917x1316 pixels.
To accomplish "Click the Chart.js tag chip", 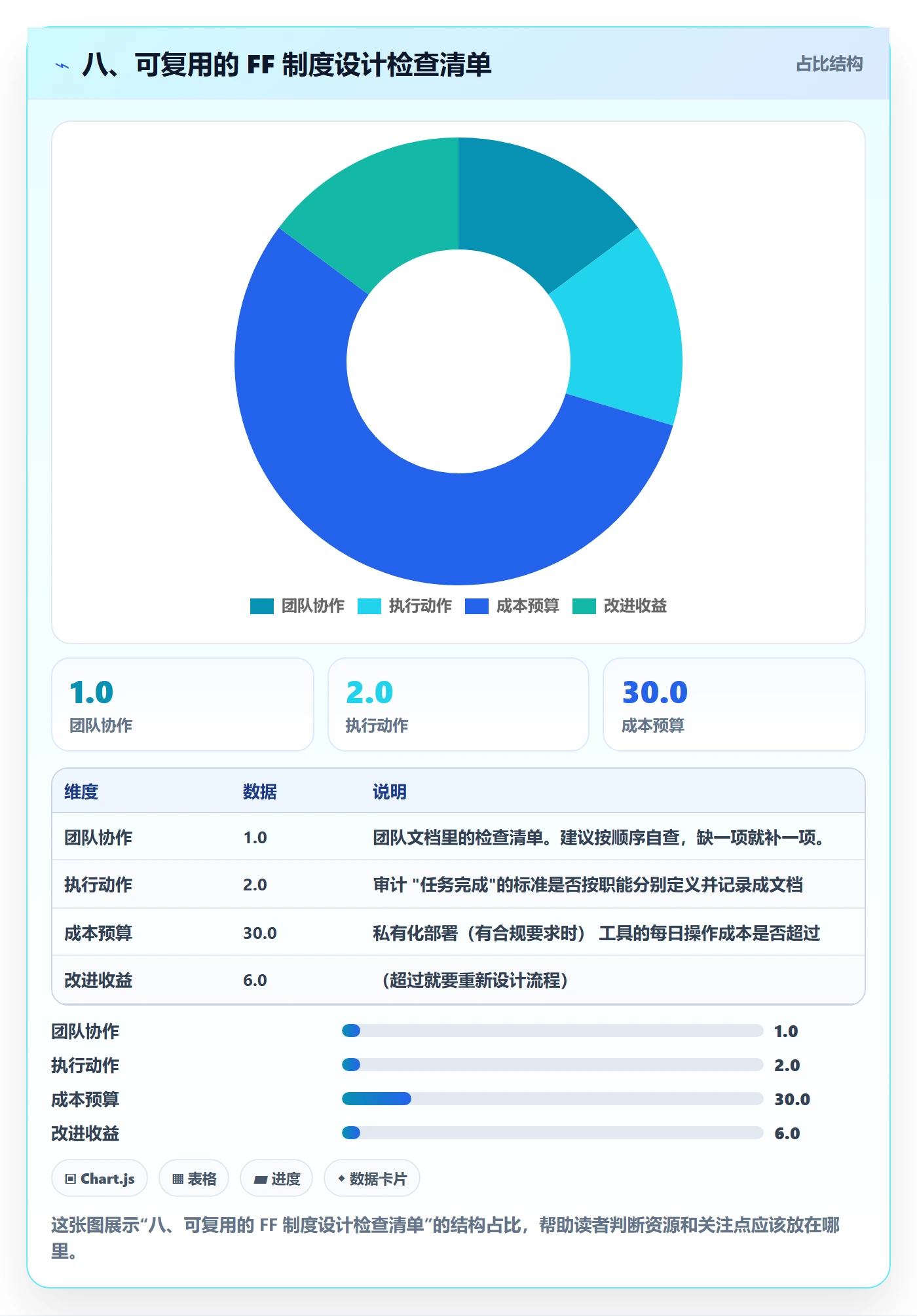I will 100,1179.
